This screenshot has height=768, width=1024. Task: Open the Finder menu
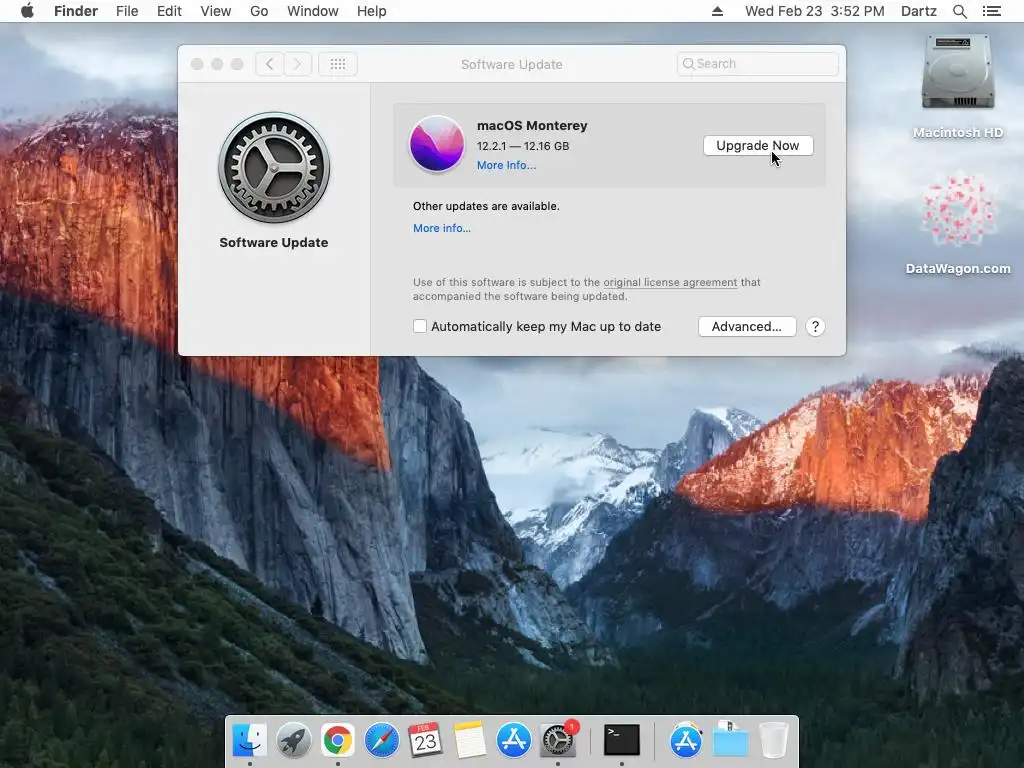(x=76, y=11)
